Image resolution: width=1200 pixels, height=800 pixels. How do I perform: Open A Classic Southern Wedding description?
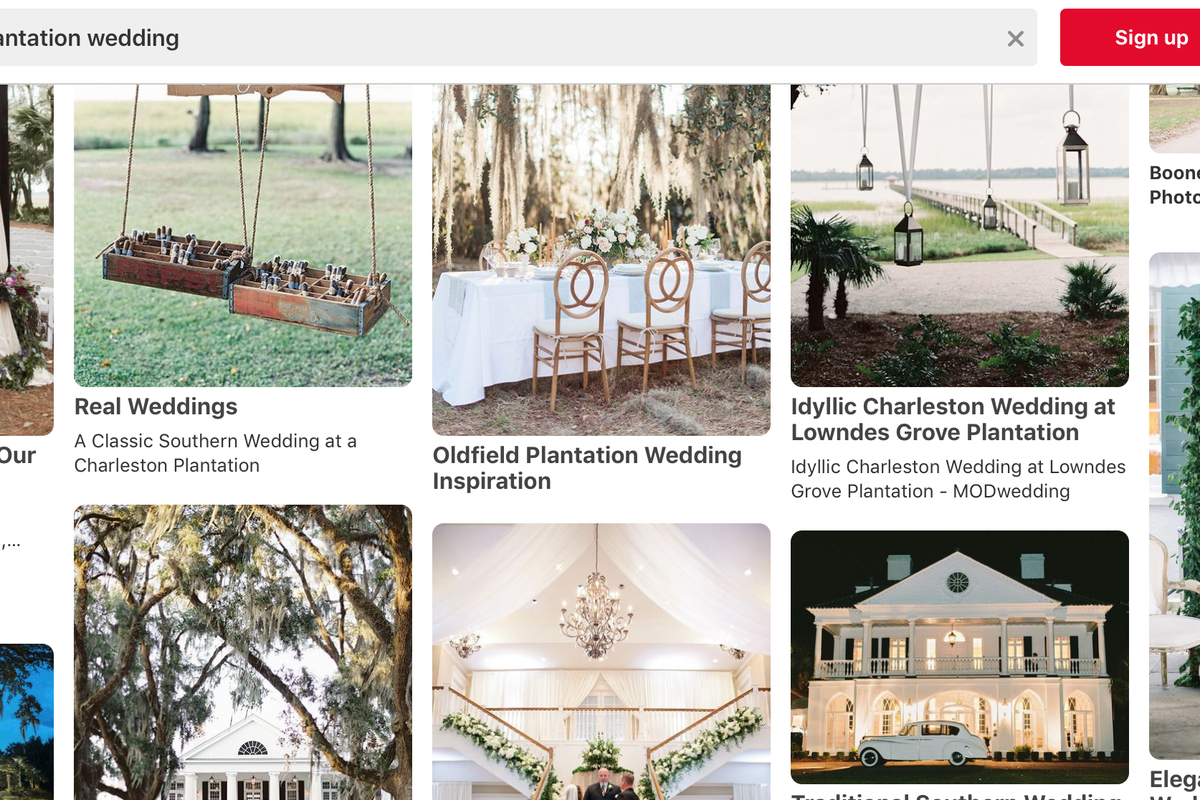pos(215,453)
